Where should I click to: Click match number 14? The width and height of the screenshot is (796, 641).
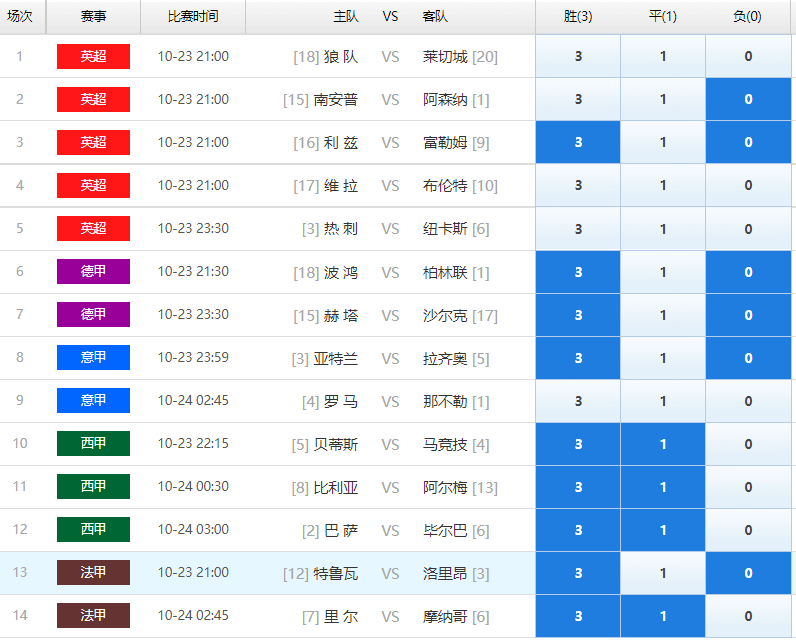coord(20,616)
